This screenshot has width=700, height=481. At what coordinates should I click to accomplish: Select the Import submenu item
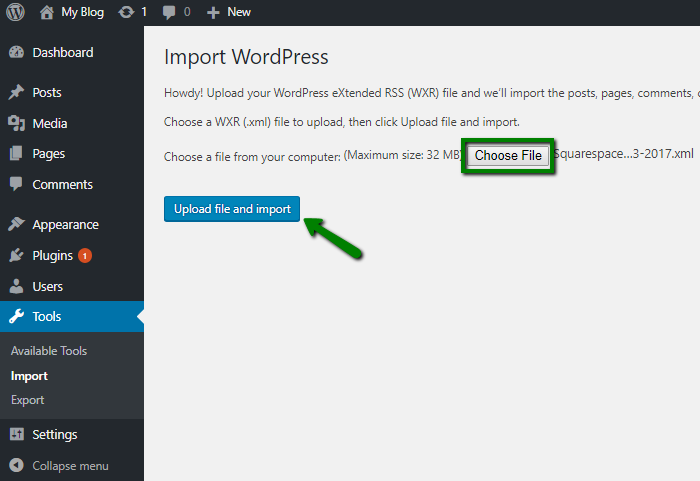(29, 376)
